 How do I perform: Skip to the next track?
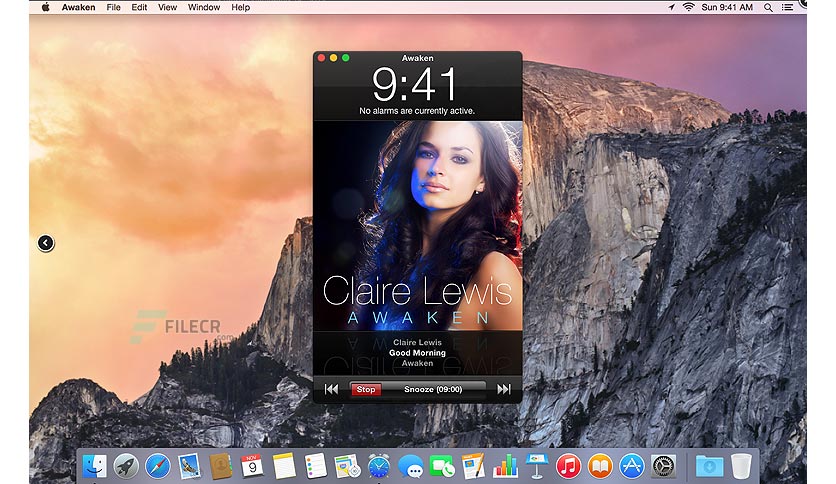[503, 390]
